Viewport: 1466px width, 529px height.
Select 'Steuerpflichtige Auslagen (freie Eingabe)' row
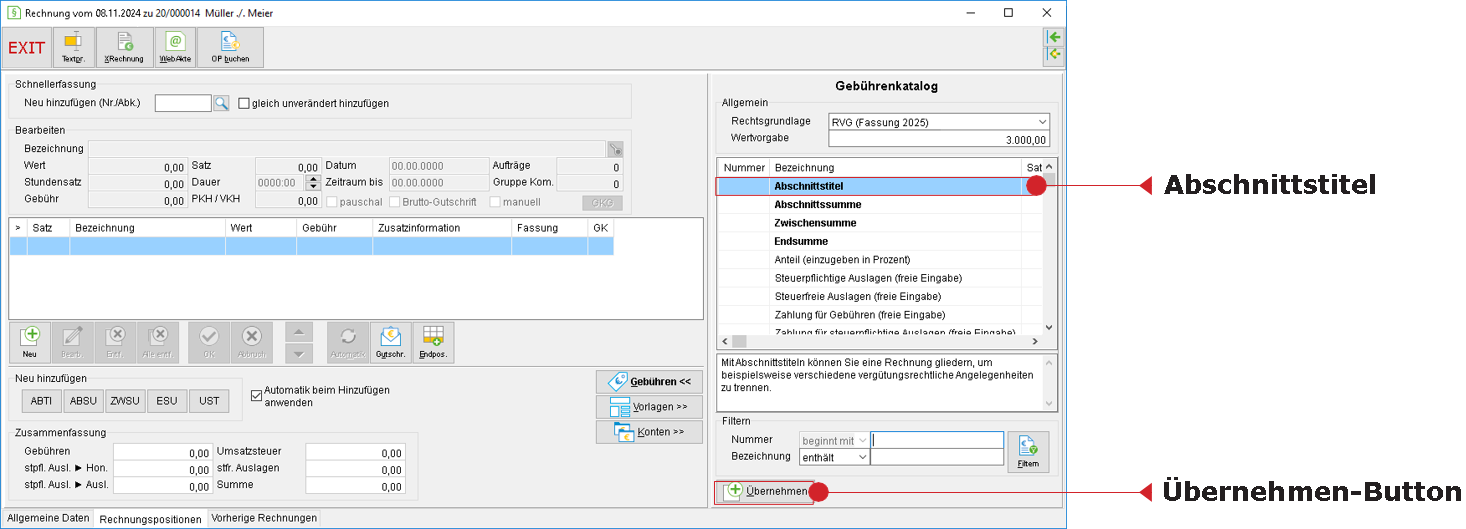pyautogui.click(x=880, y=278)
